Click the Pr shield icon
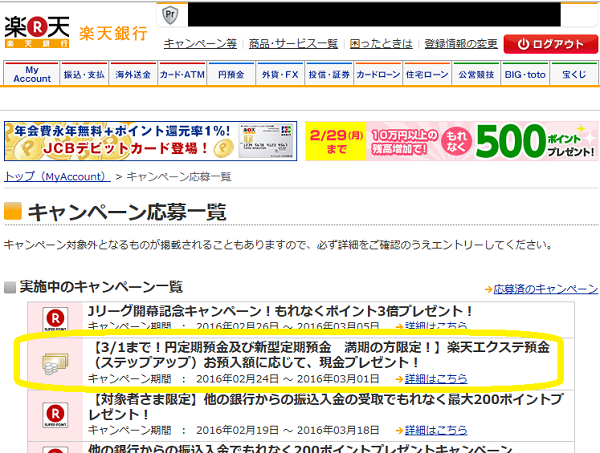Image resolution: width=600 pixels, height=453 pixels. (x=170, y=16)
